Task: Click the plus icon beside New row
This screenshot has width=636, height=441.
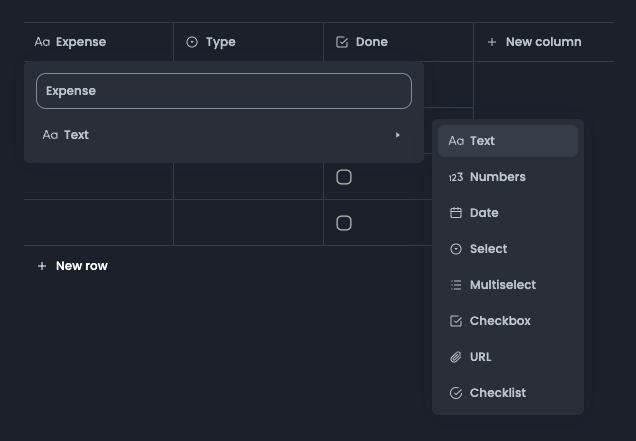Action: coord(42,266)
